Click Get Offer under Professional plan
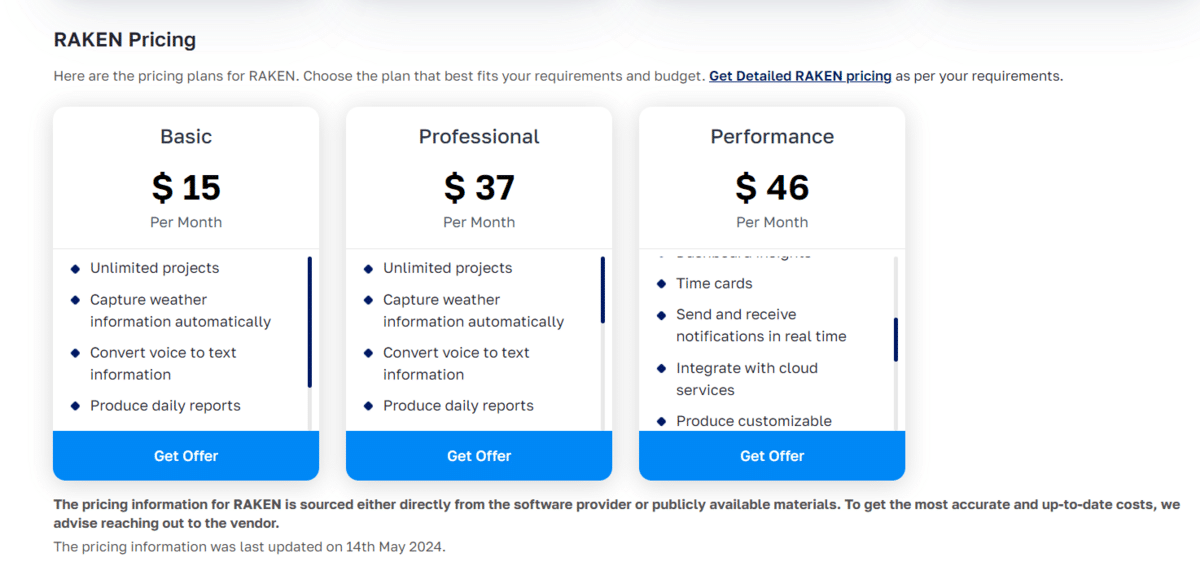1200x584 pixels. point(479,456)
